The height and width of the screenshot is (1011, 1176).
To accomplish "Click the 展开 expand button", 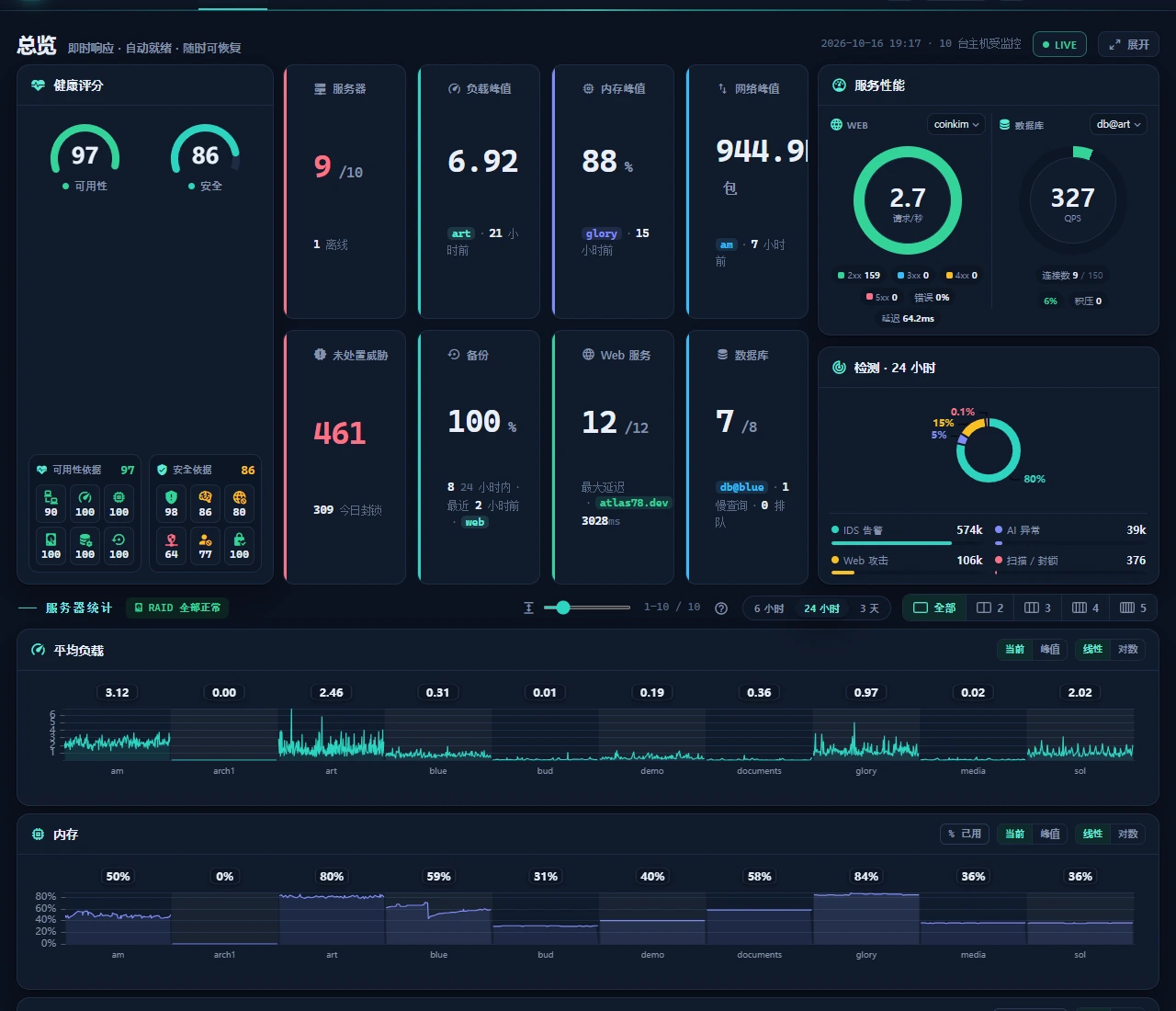I will tap(1128, 44).
